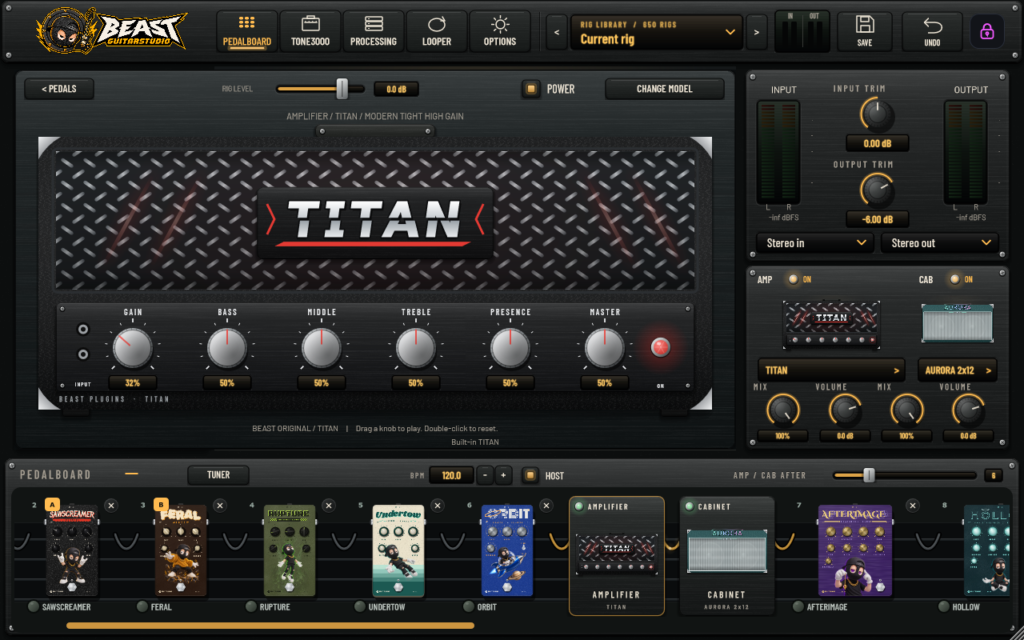Click the pedalboard horizontal scrollbar

tap(270, 626)
